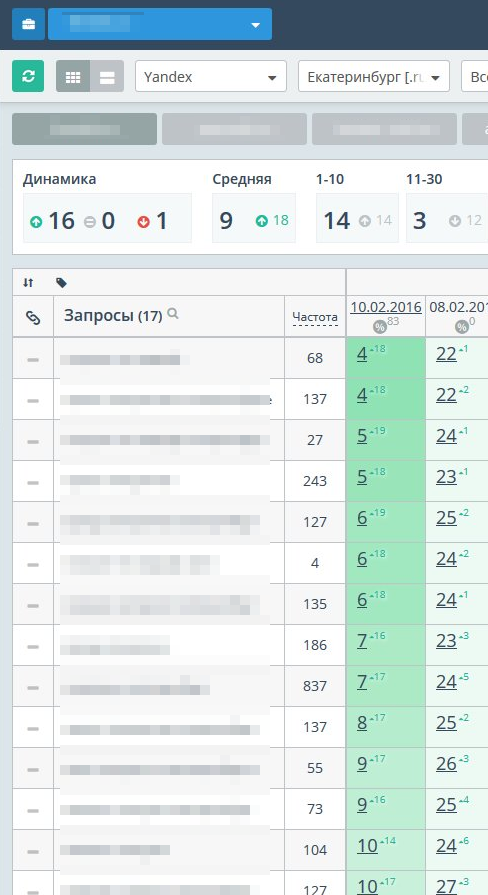
Task: Click the green refresh button
Action: [x=28, y=76]
